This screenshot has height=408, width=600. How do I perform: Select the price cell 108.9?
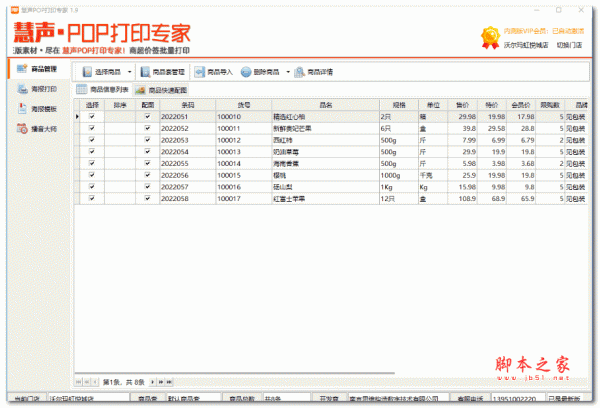462,199
